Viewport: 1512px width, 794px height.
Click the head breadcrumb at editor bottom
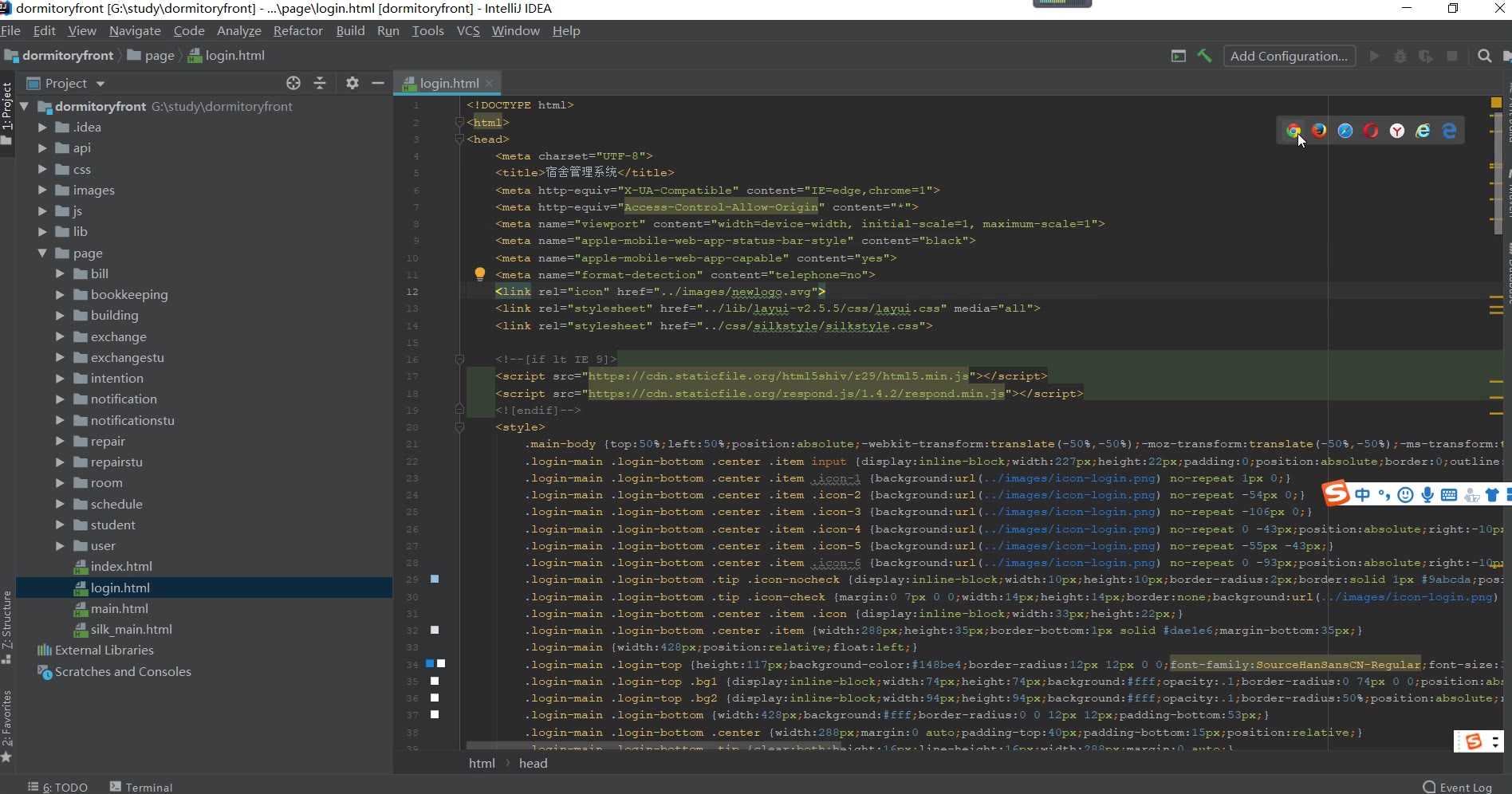click(533, 763)
